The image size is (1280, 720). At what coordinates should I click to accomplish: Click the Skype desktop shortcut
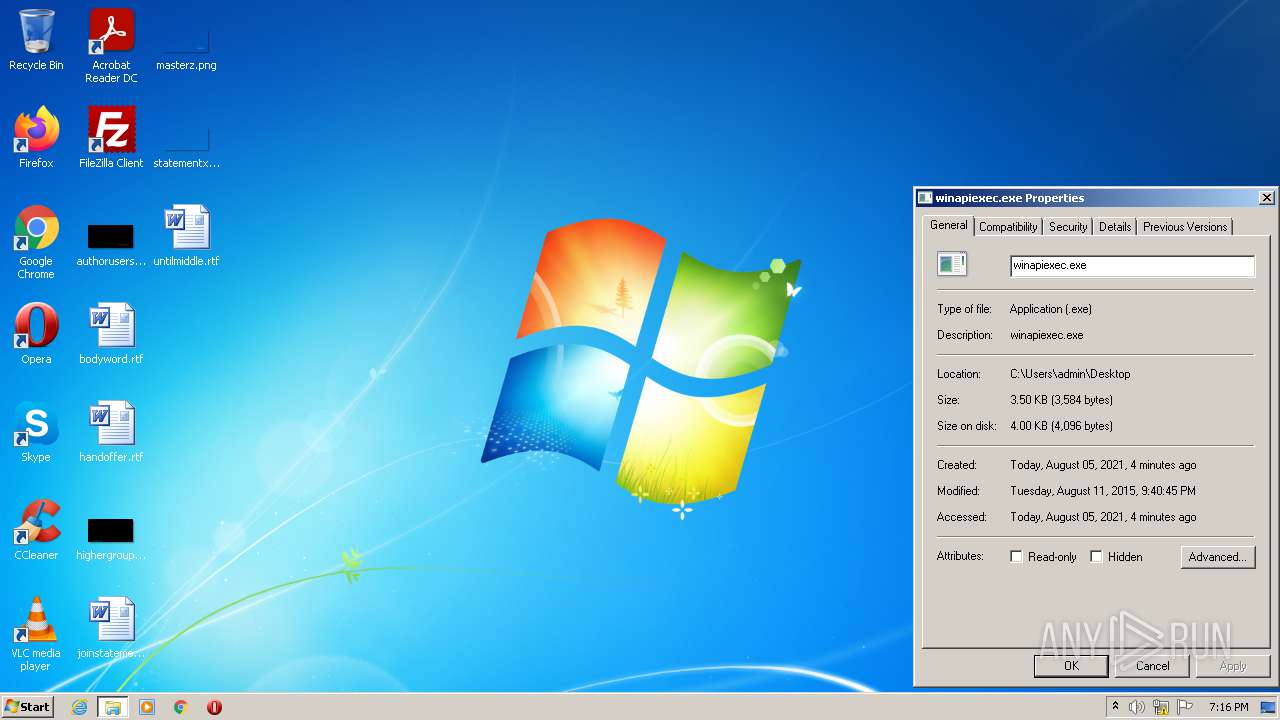[x=36, y=431]
